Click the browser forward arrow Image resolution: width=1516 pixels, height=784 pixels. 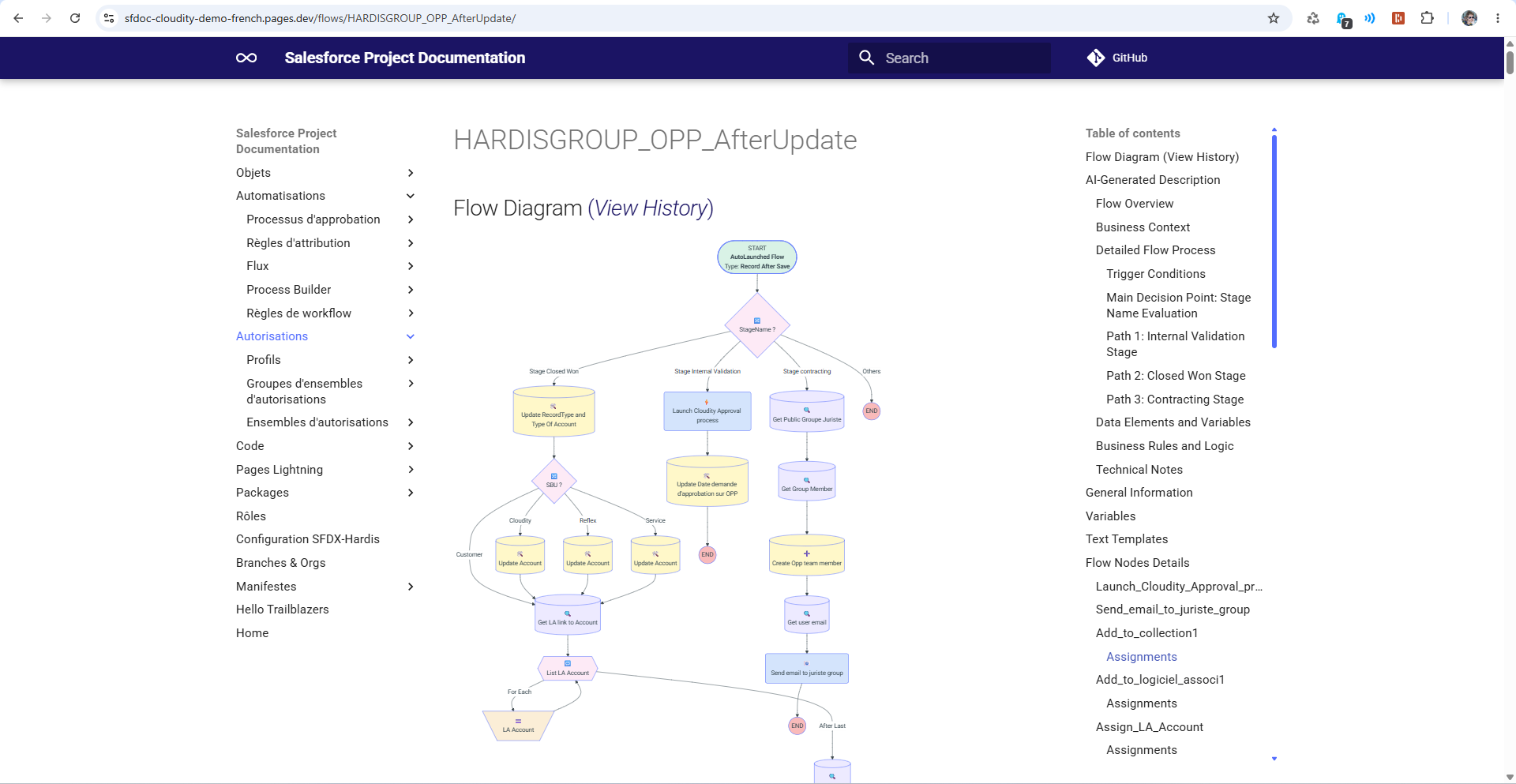click(x=47, y=18)
